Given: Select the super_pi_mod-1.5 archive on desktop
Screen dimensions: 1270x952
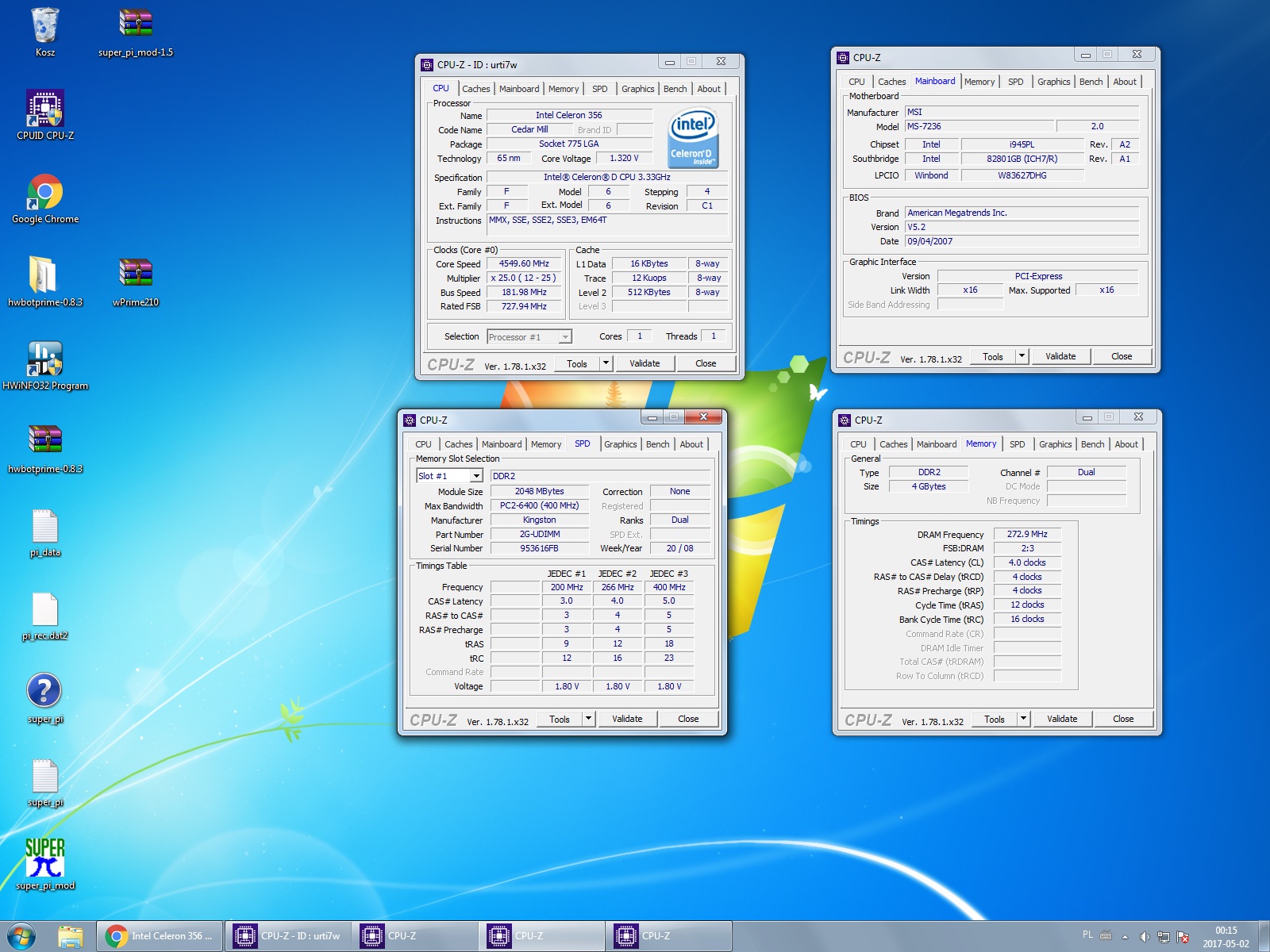Looking at the screenshot, I should (x=136, y=32).
